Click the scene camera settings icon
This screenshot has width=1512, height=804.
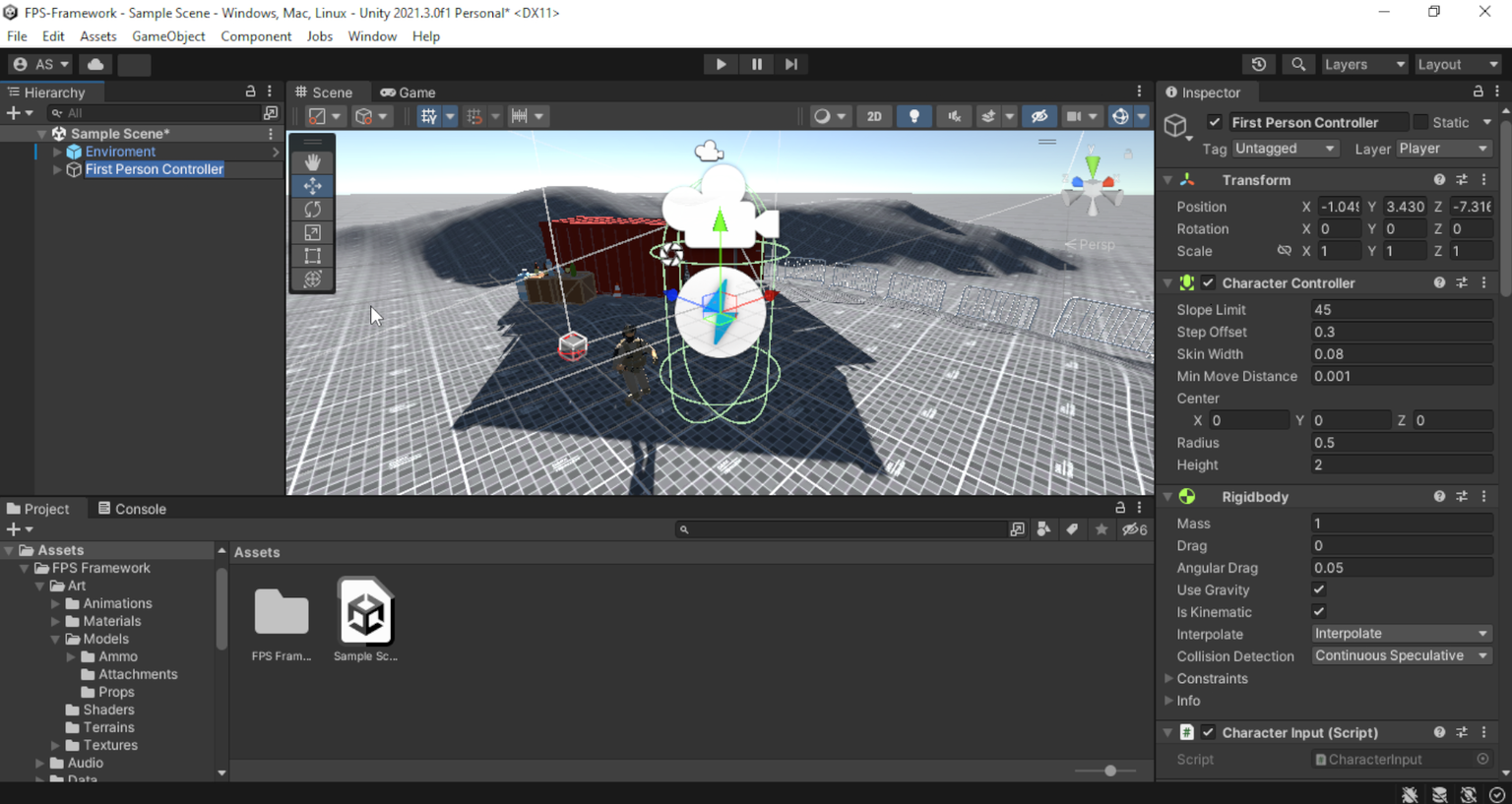pos(1074,116)
